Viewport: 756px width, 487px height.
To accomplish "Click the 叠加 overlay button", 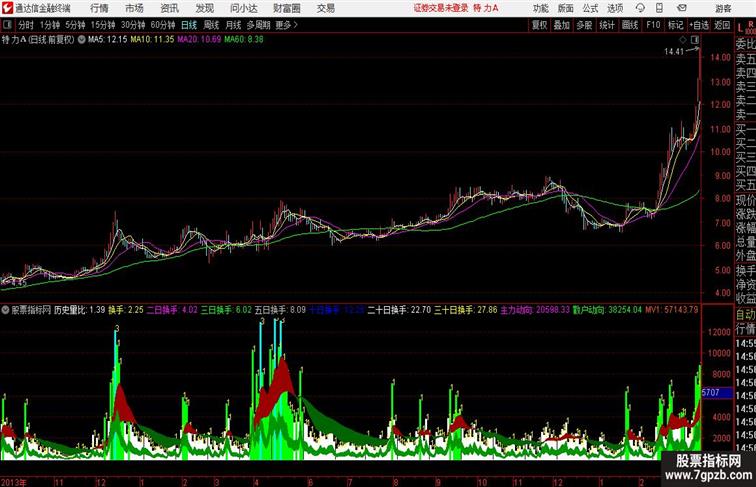I will [562, 25].
